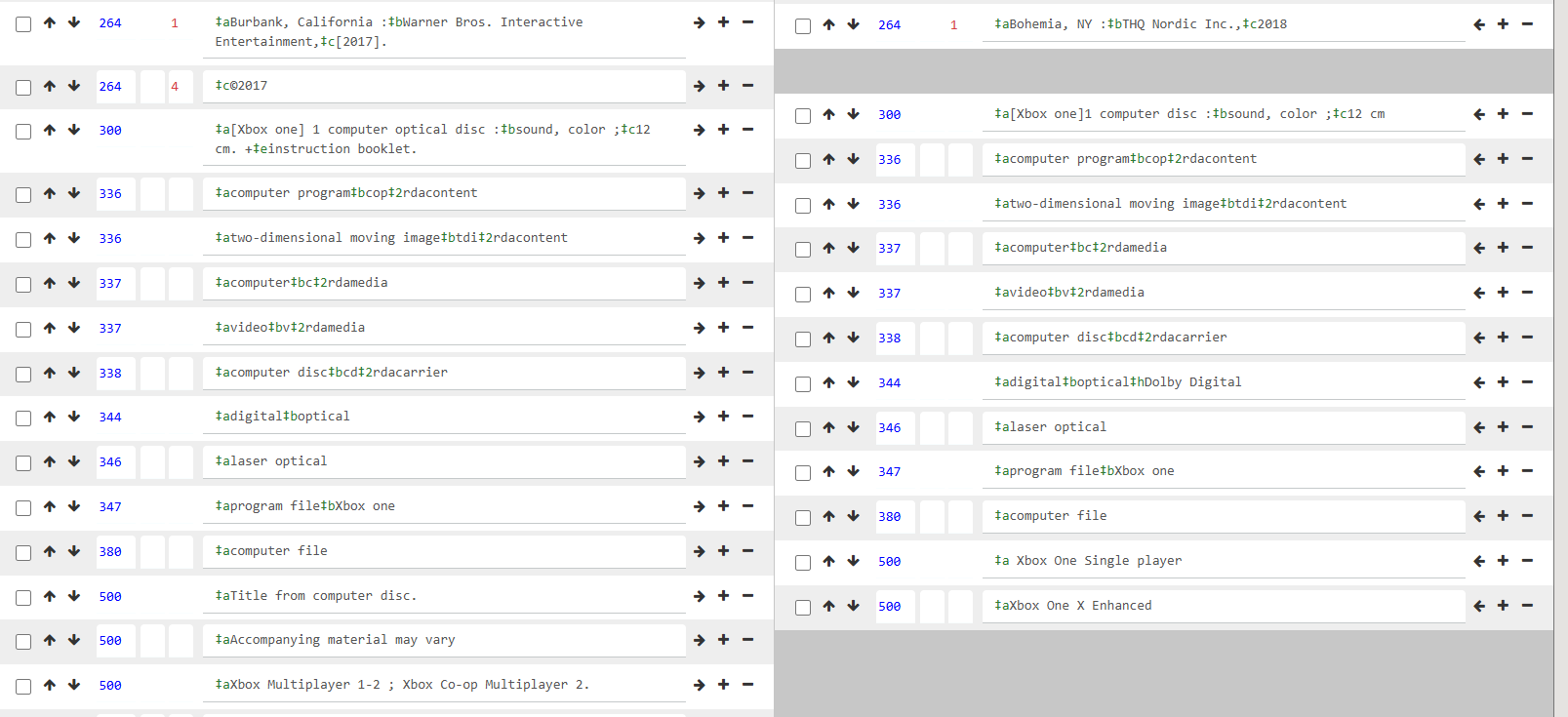Open the left 336 tag link for computer program
Viewport: 1568px width, 717px height.
click(110, 193)
